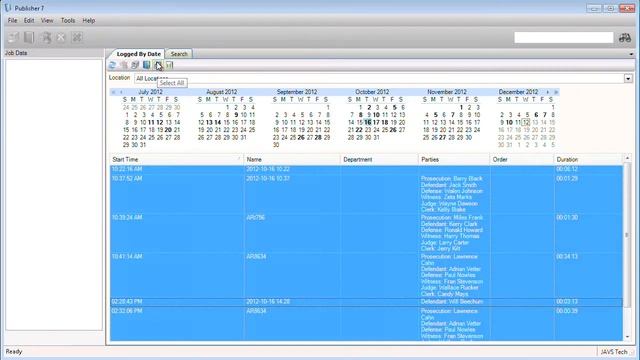Select November 27 in the November 2012 calendar
Viewport: 640px width, 360px height.
(442, 138)
